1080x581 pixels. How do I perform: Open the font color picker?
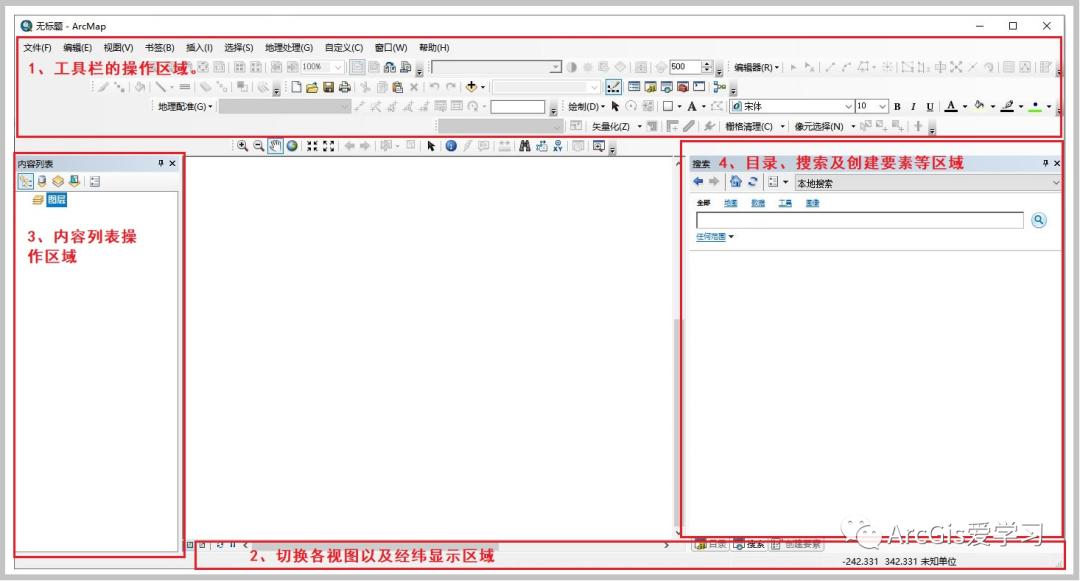[963, 105]
